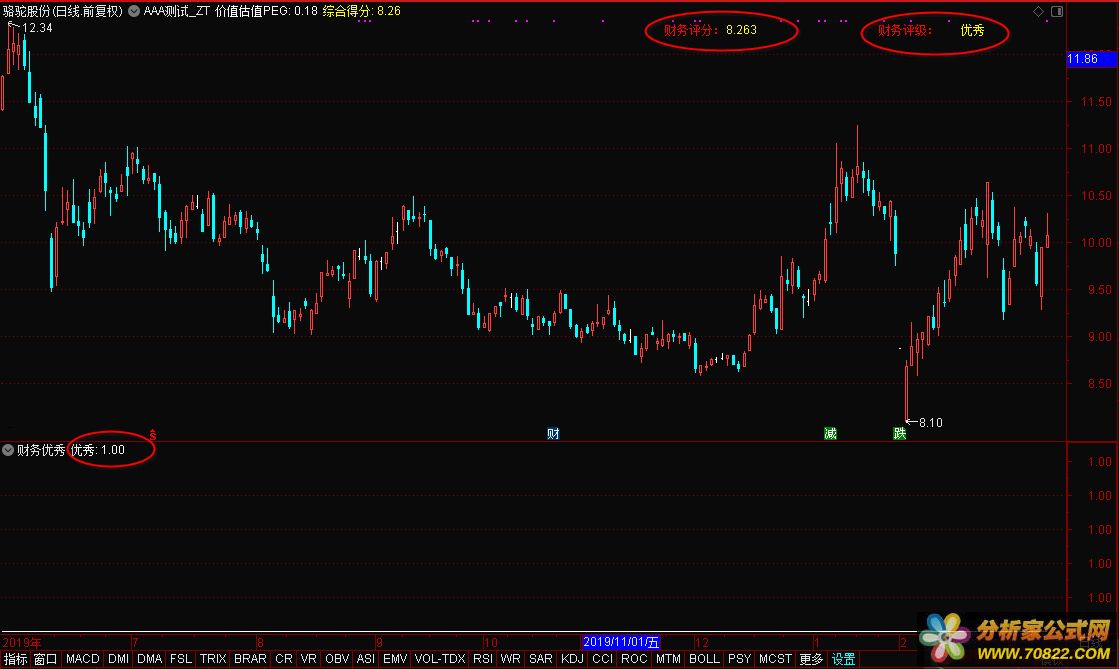1119x669 pixels.
Task: Click the diamond icon at top right
Action: (x=1038, y=11)
